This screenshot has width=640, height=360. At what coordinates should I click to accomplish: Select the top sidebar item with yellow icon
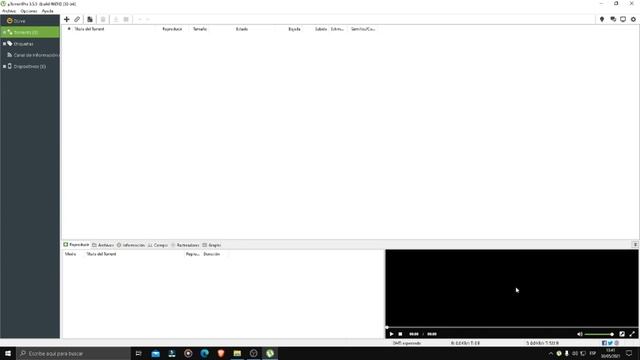click(30, 20)
